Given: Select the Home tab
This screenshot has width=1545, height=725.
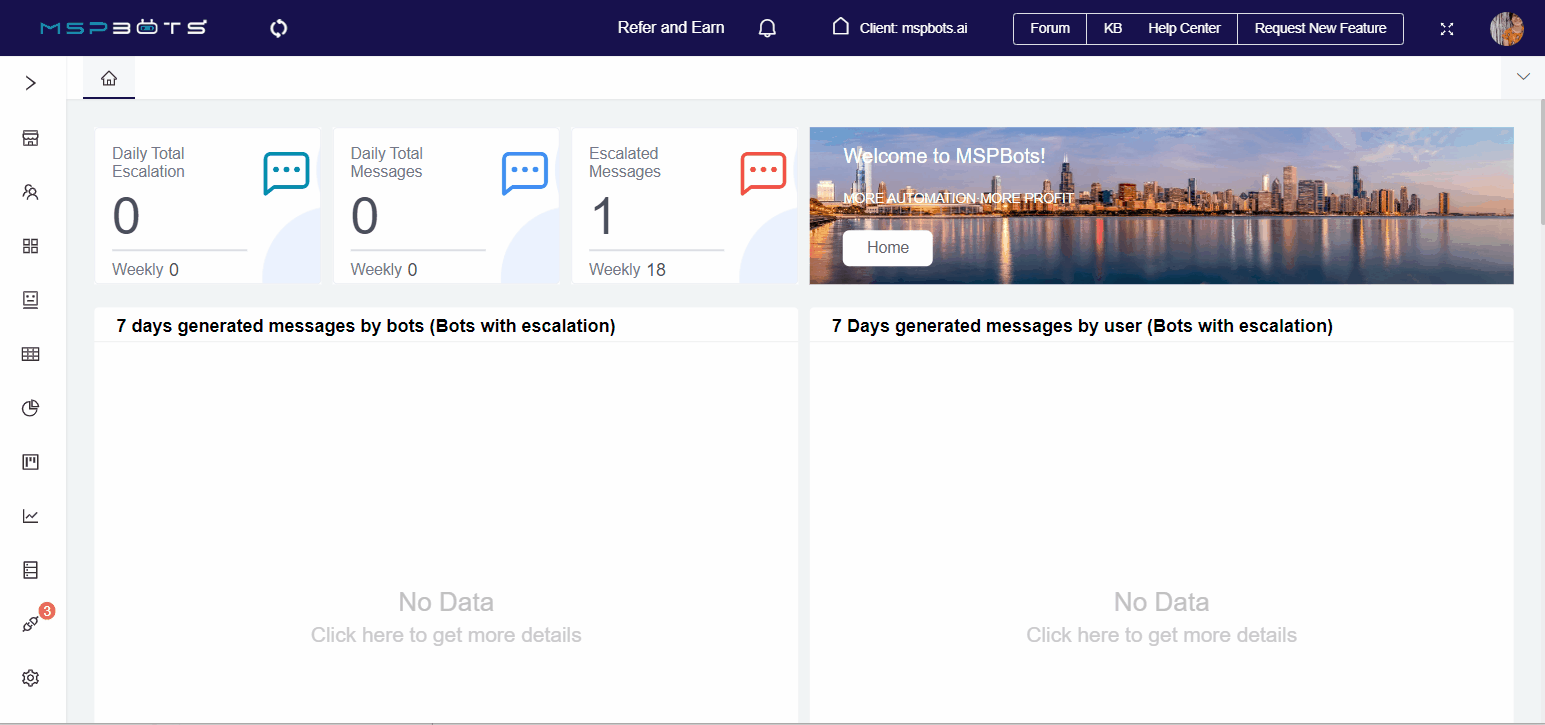Looking at the screenshot, I should point(109,78).
